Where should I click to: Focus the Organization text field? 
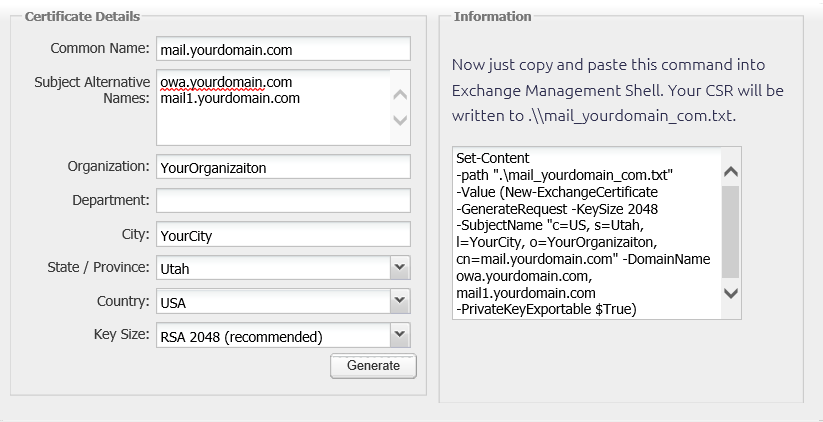(283, 167)
